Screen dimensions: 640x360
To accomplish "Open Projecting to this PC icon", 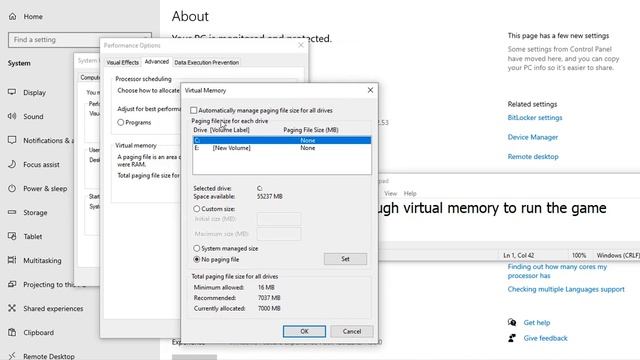I will 12,284.
